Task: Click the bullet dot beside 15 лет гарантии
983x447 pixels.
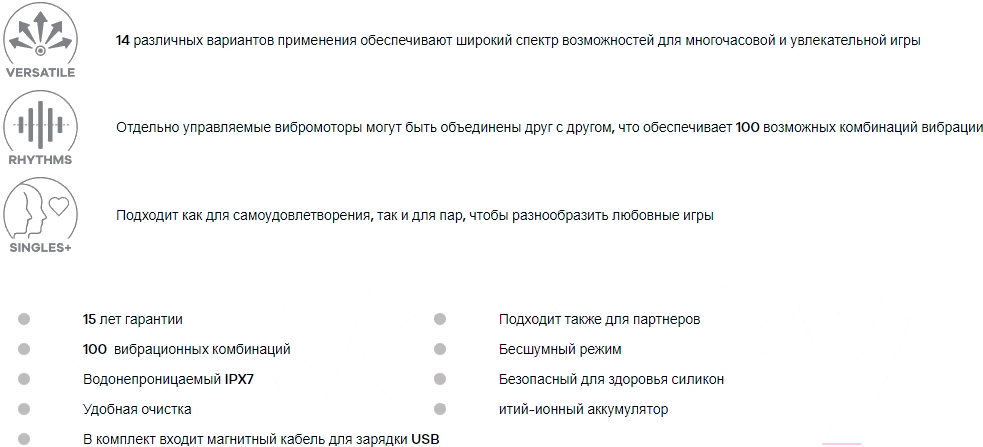Action: pyautogui.click(x=24, y=320)
